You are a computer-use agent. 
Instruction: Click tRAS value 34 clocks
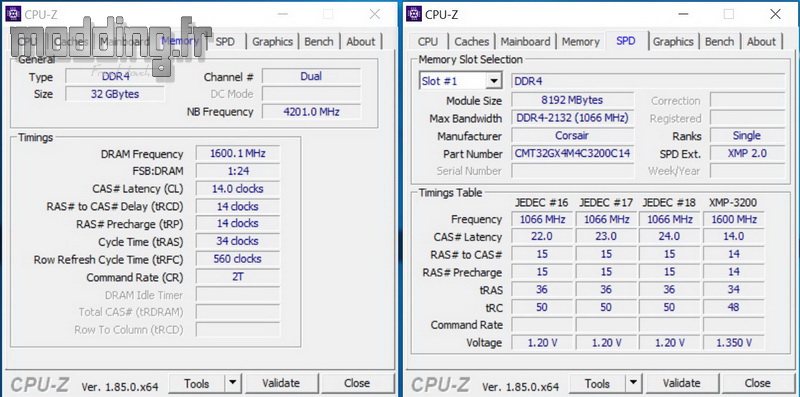tap(238, 241)
